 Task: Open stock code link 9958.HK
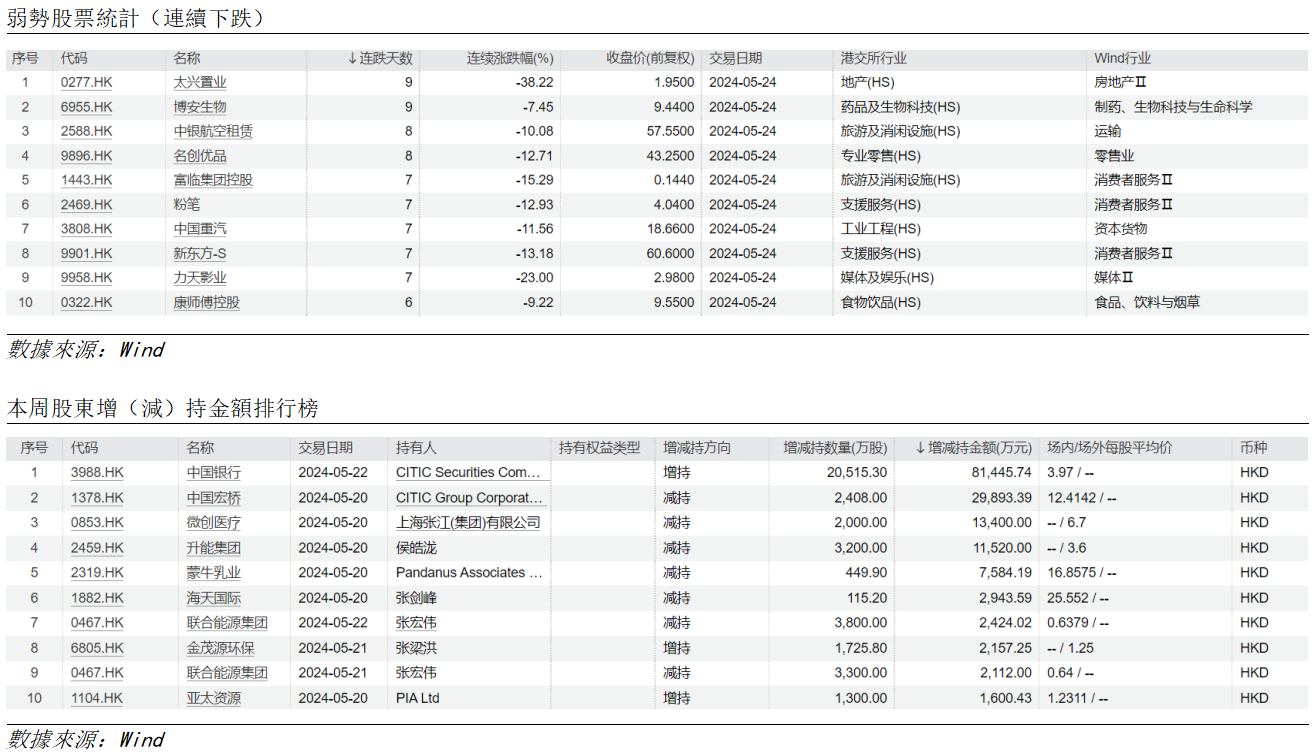(86, 278)
